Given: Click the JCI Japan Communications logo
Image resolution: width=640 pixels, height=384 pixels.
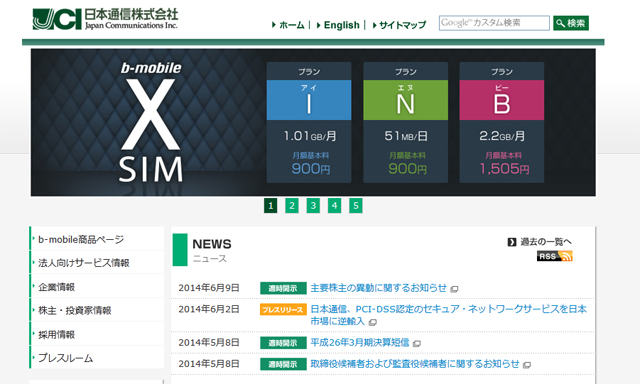Looking at the screenshot, I should click(x=105, y=19).
